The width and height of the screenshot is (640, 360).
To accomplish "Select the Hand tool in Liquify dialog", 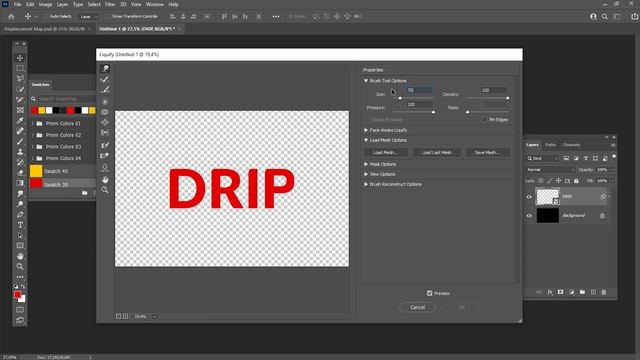I will coord(105,180).
